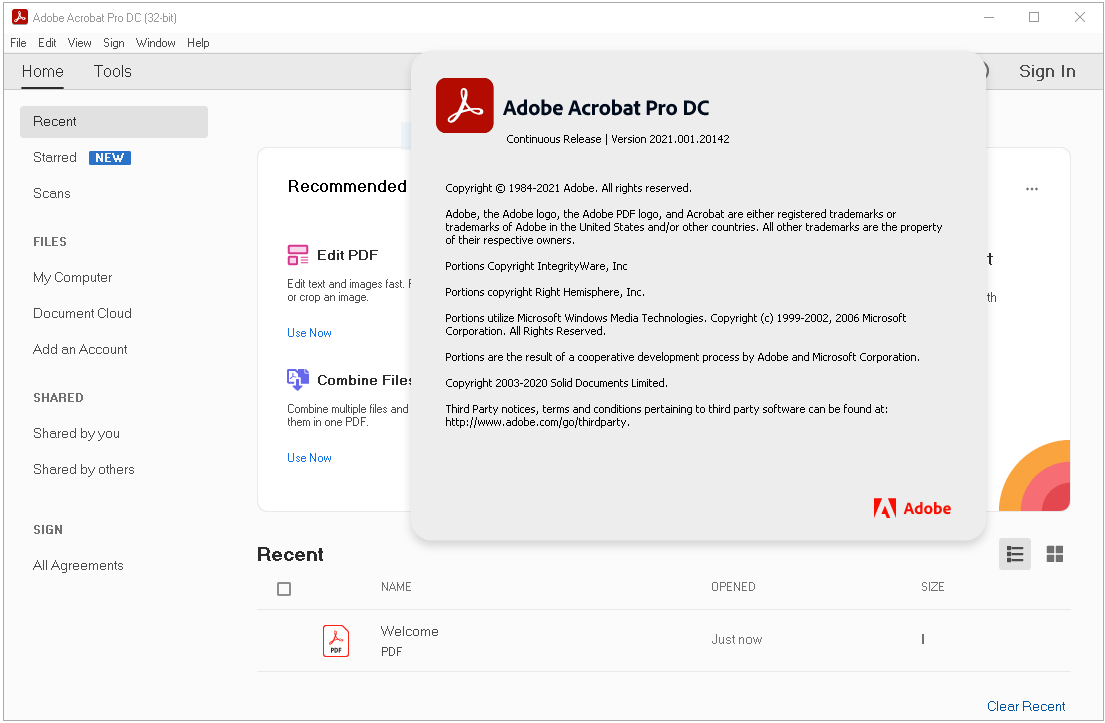Click Use Now under Edit PDF

pyautogui.click(x=309, y=333)
